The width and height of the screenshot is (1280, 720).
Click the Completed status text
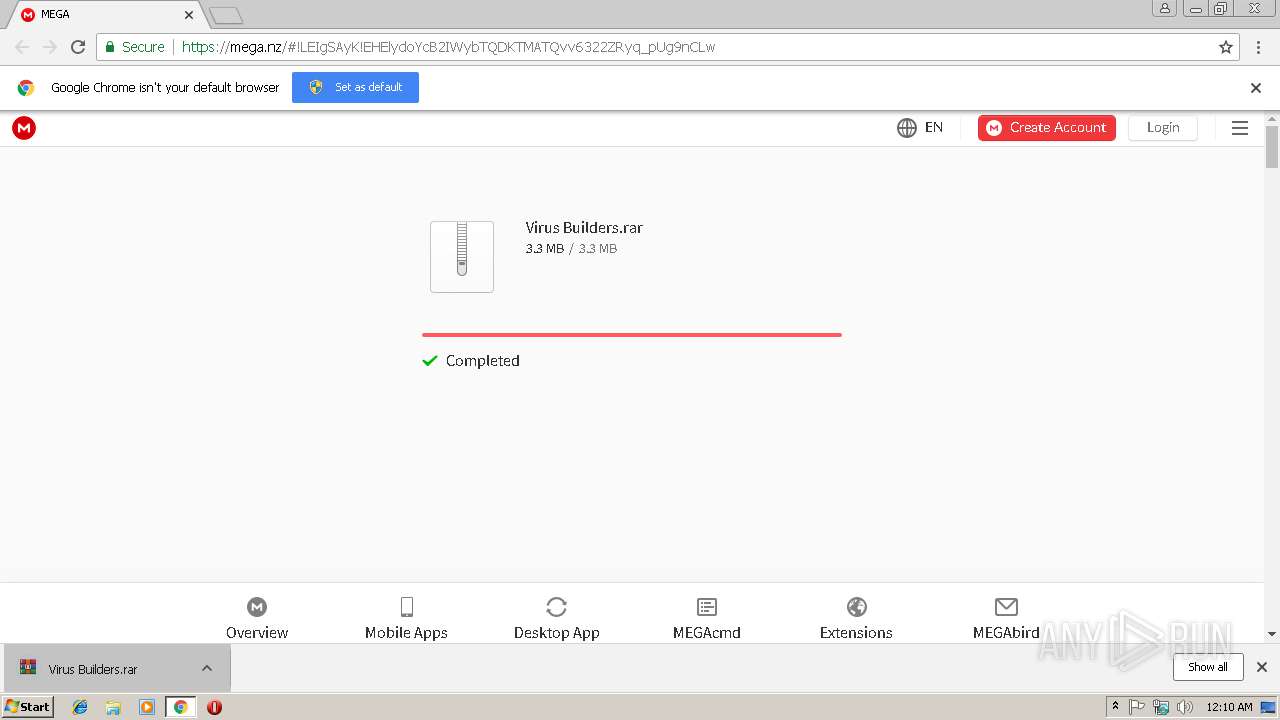coord(483,361)
